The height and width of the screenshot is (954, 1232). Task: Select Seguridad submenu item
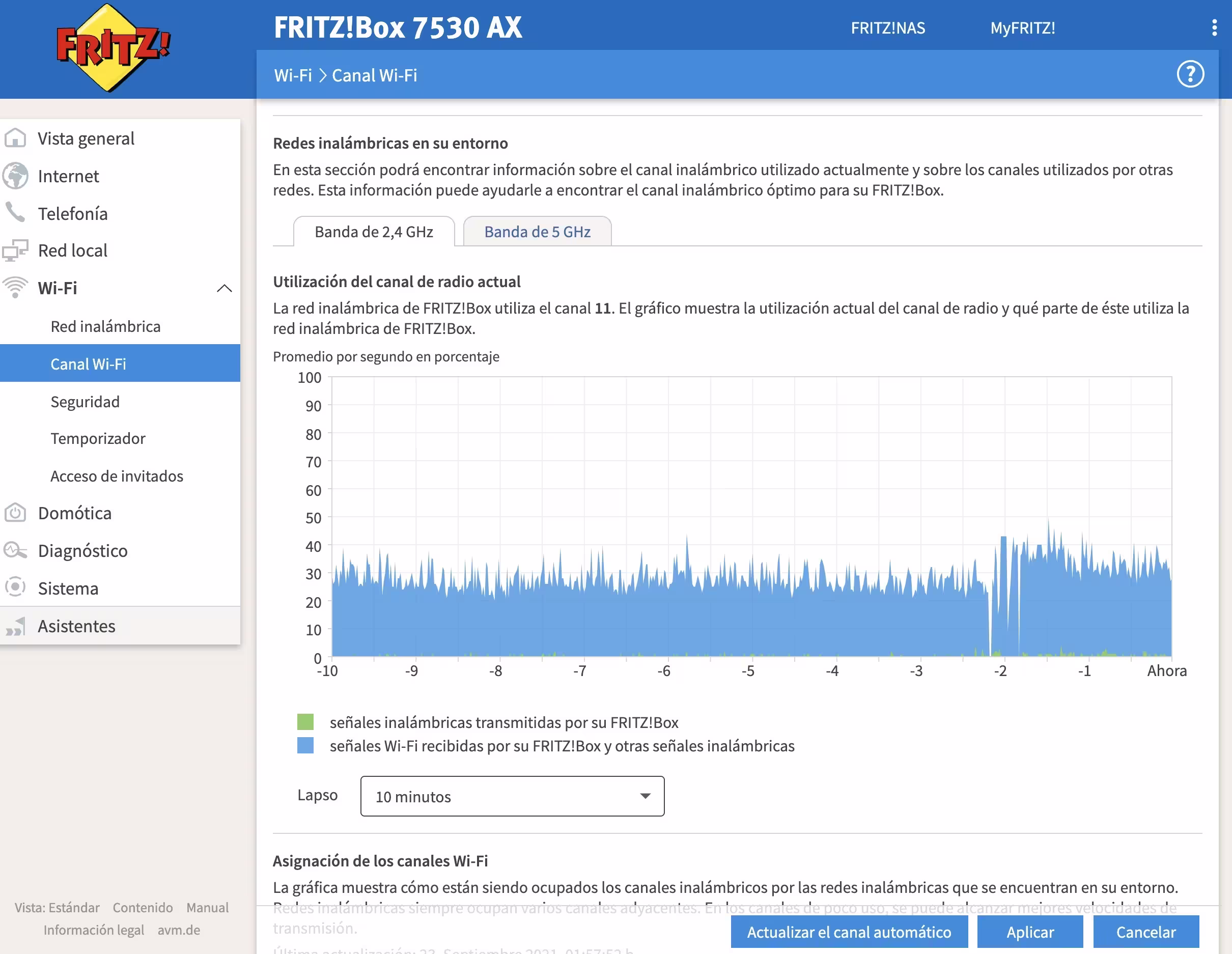[120, 401]
